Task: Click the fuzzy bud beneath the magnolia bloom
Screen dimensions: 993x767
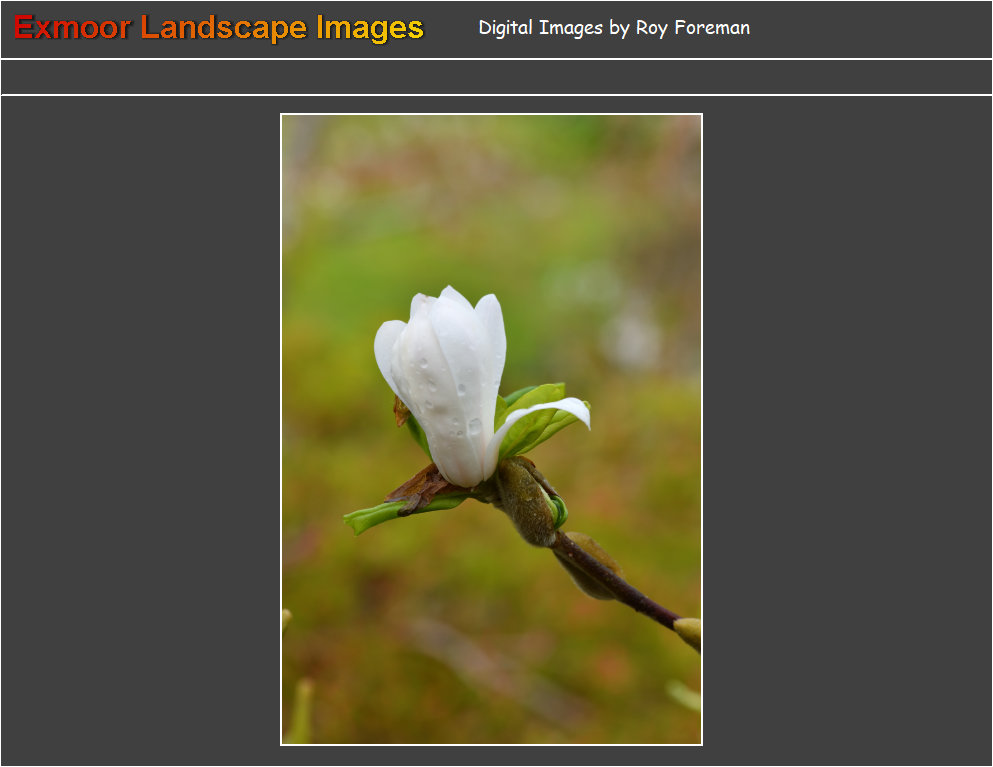Action: [x=526, y=502]
